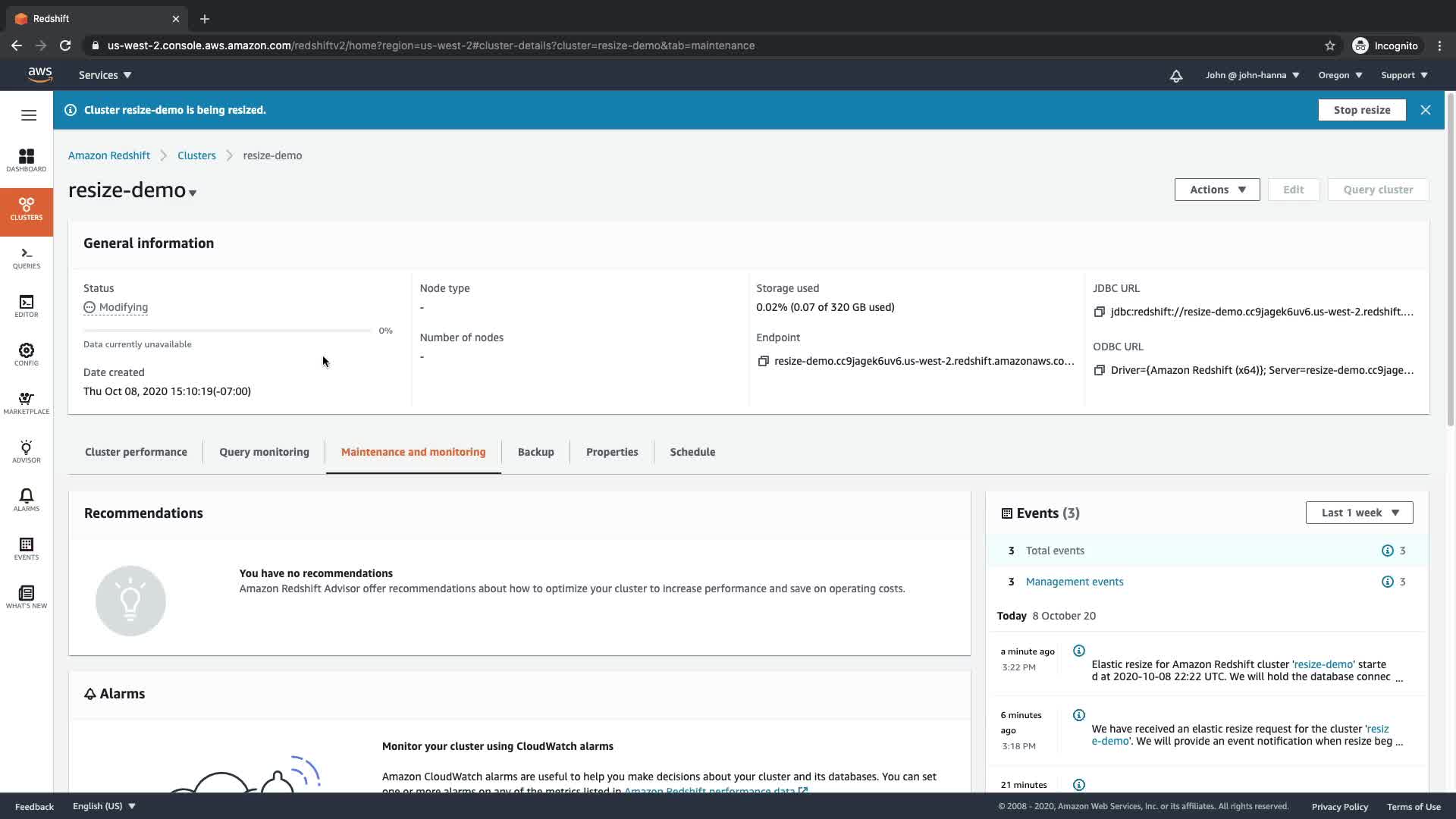Image resolution: width=1456 pixels, height=819 pixels.
Task: Switch to the Cluster performance tab
Action: [136, 452]
